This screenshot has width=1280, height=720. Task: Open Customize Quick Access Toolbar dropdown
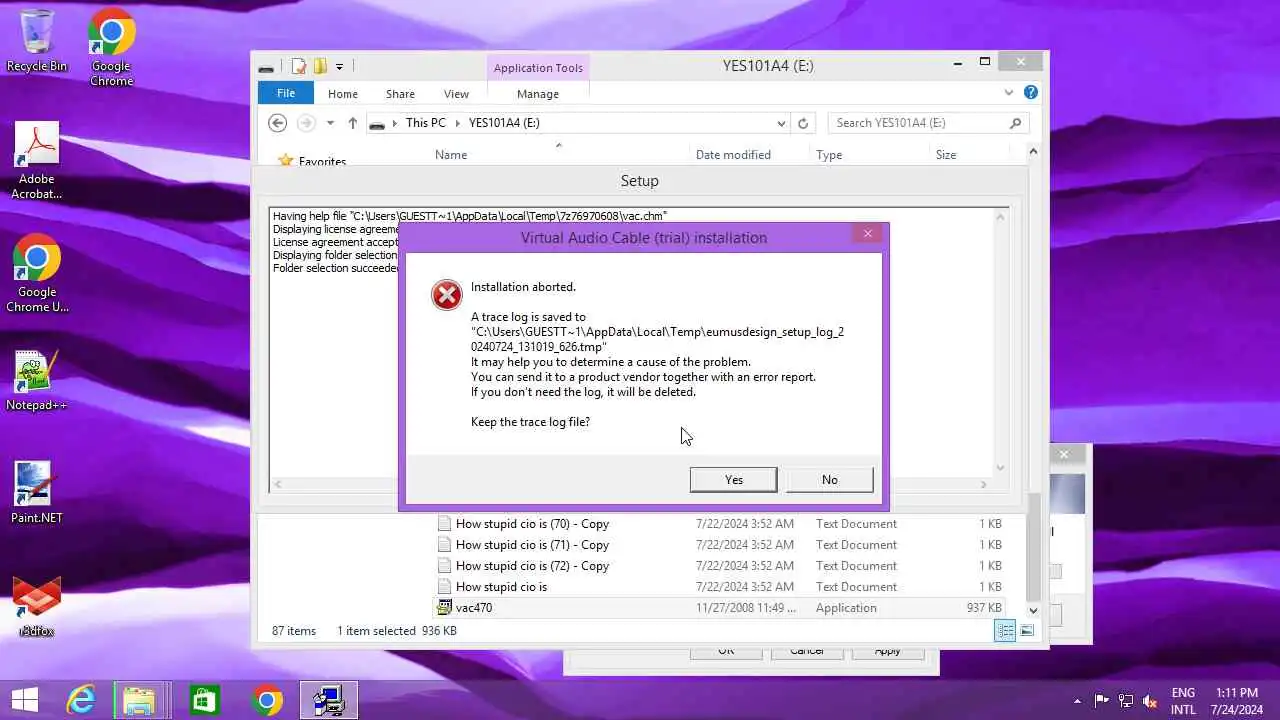pyautogui.click(x=339, y=67)
